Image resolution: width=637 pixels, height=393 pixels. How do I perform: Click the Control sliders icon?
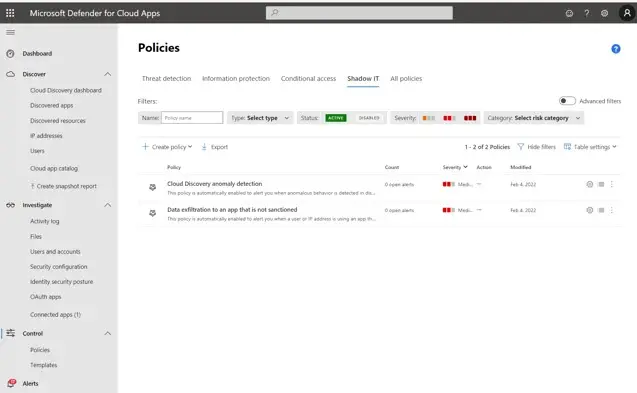click(11, 333)
